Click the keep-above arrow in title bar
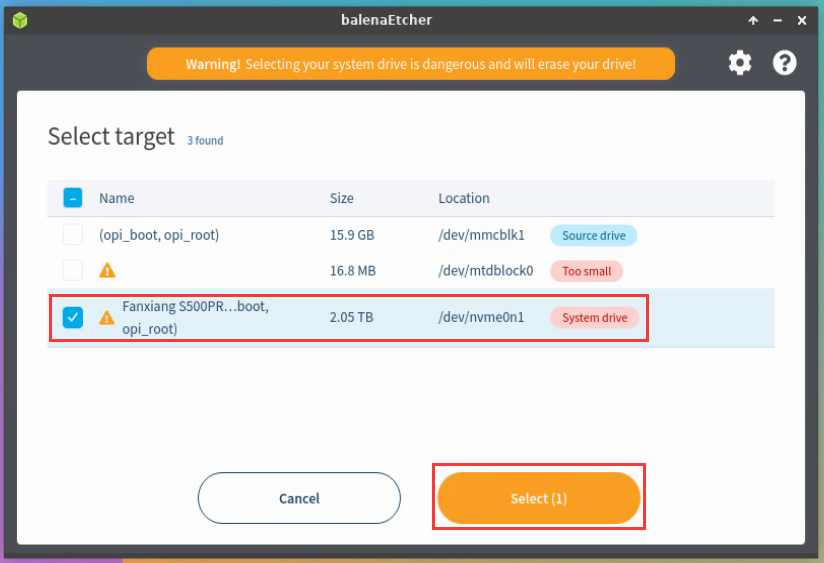 (x=753, y=21)
